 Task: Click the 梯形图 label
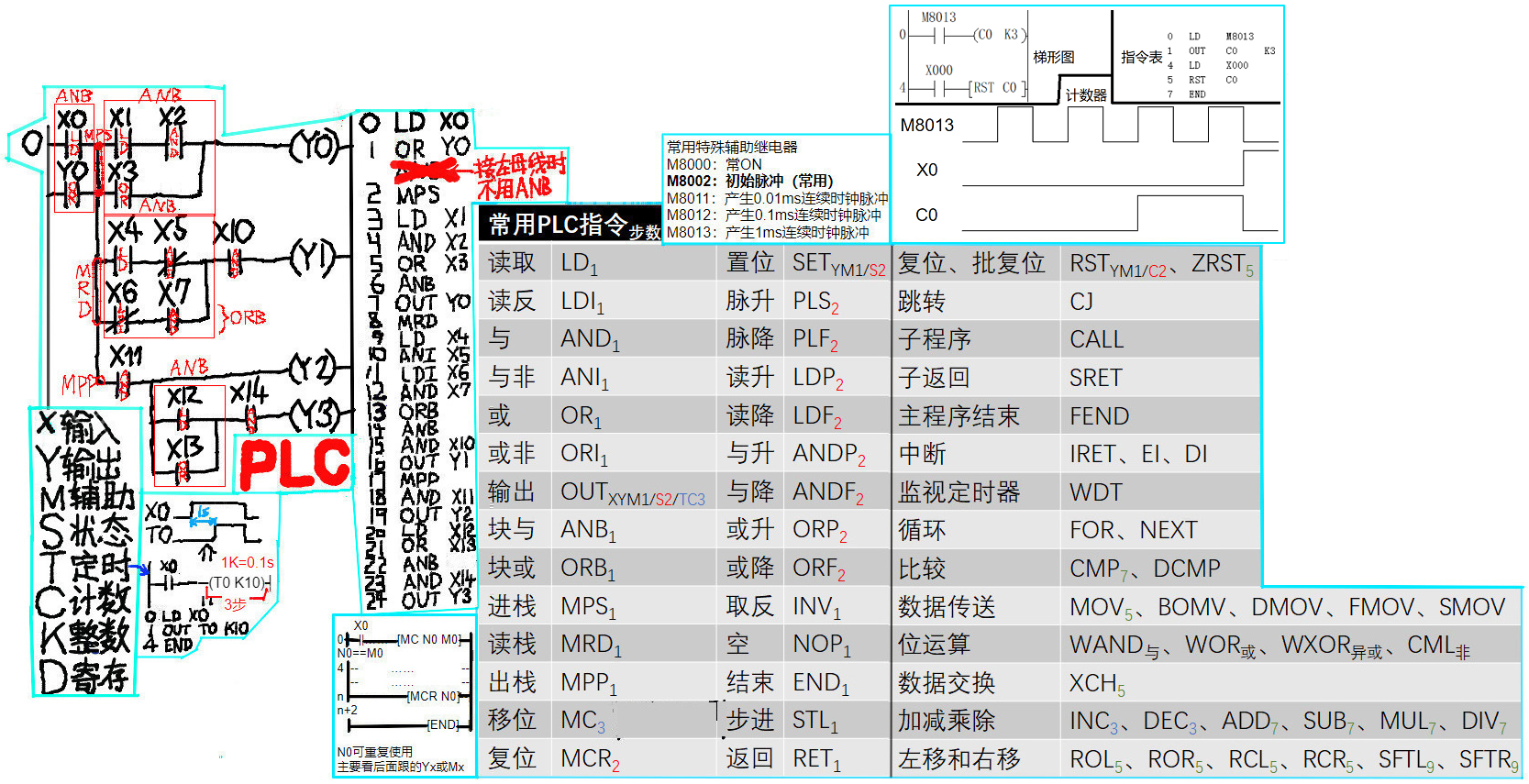point(1053,57)
